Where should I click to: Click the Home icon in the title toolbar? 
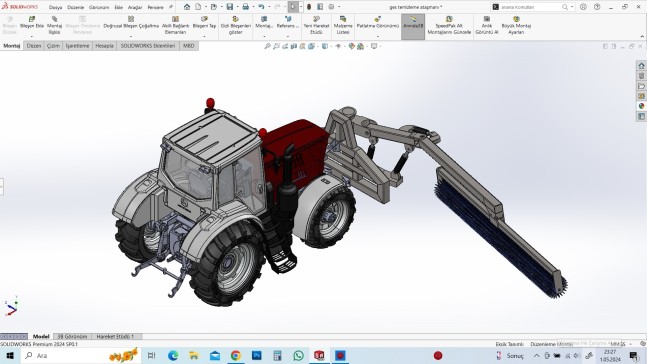[187, 7]
